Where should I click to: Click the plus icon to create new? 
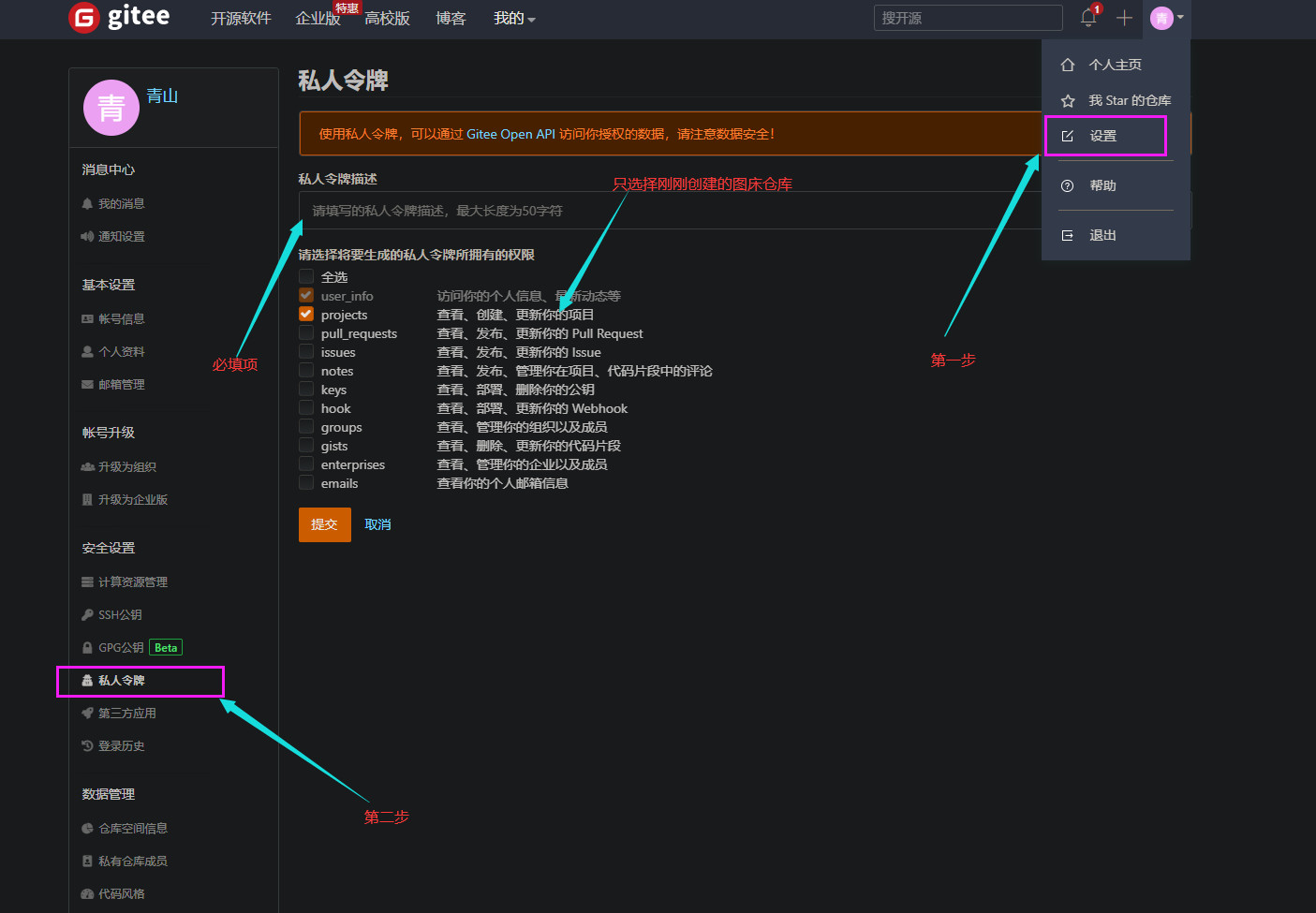tap(1124, 17)
